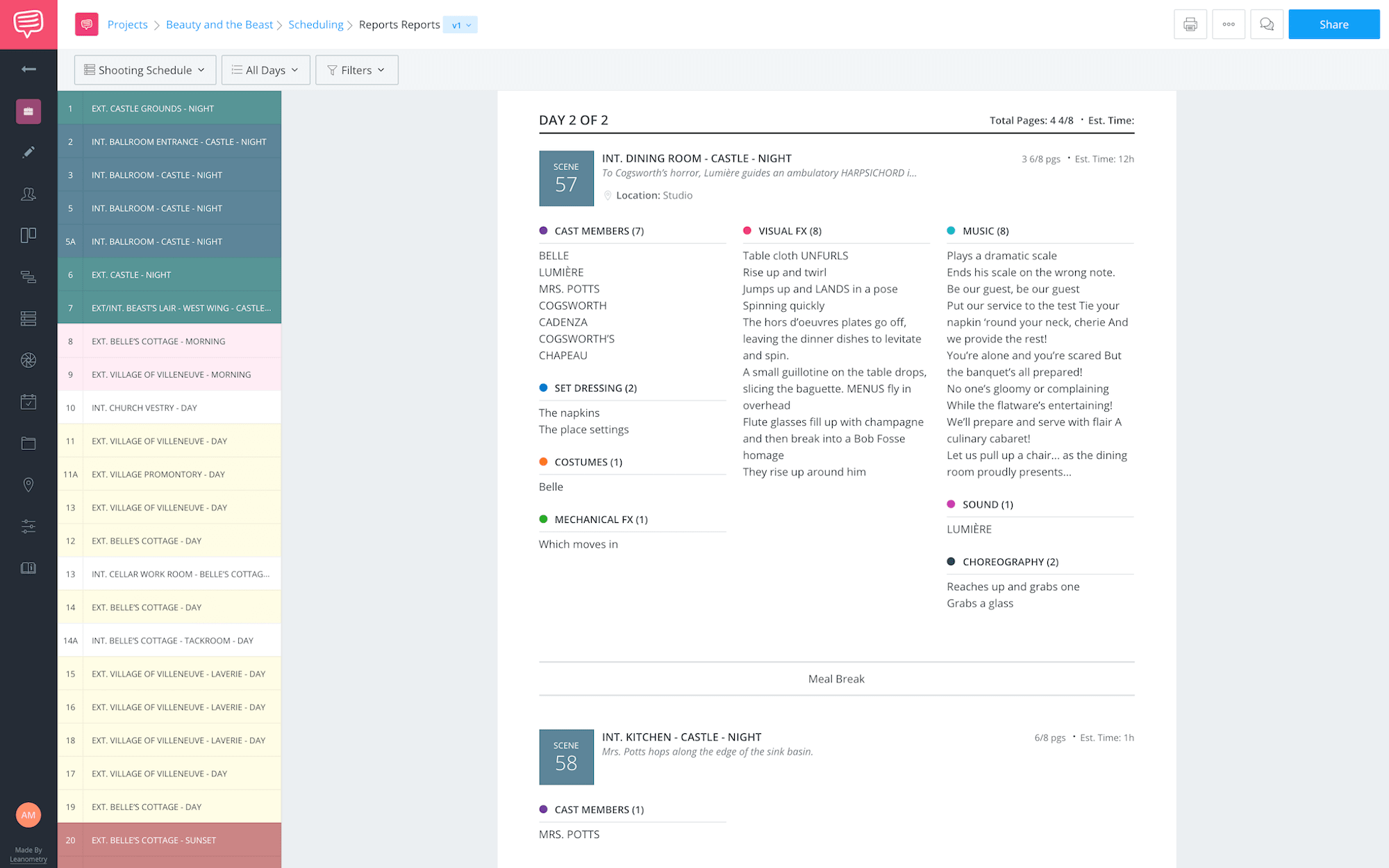Go to Projects breadcrumb link
Viewport: 1389px width, 868px height.
[x=127, y=24]
